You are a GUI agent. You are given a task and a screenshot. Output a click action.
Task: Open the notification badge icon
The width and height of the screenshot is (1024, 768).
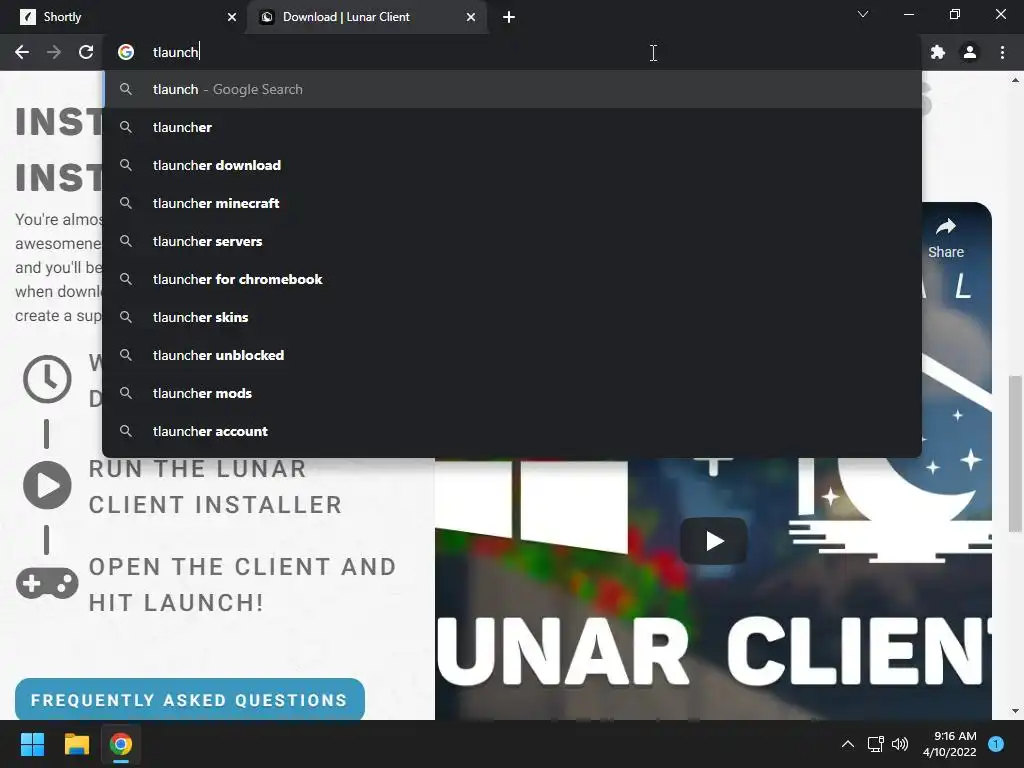[996, 744]
